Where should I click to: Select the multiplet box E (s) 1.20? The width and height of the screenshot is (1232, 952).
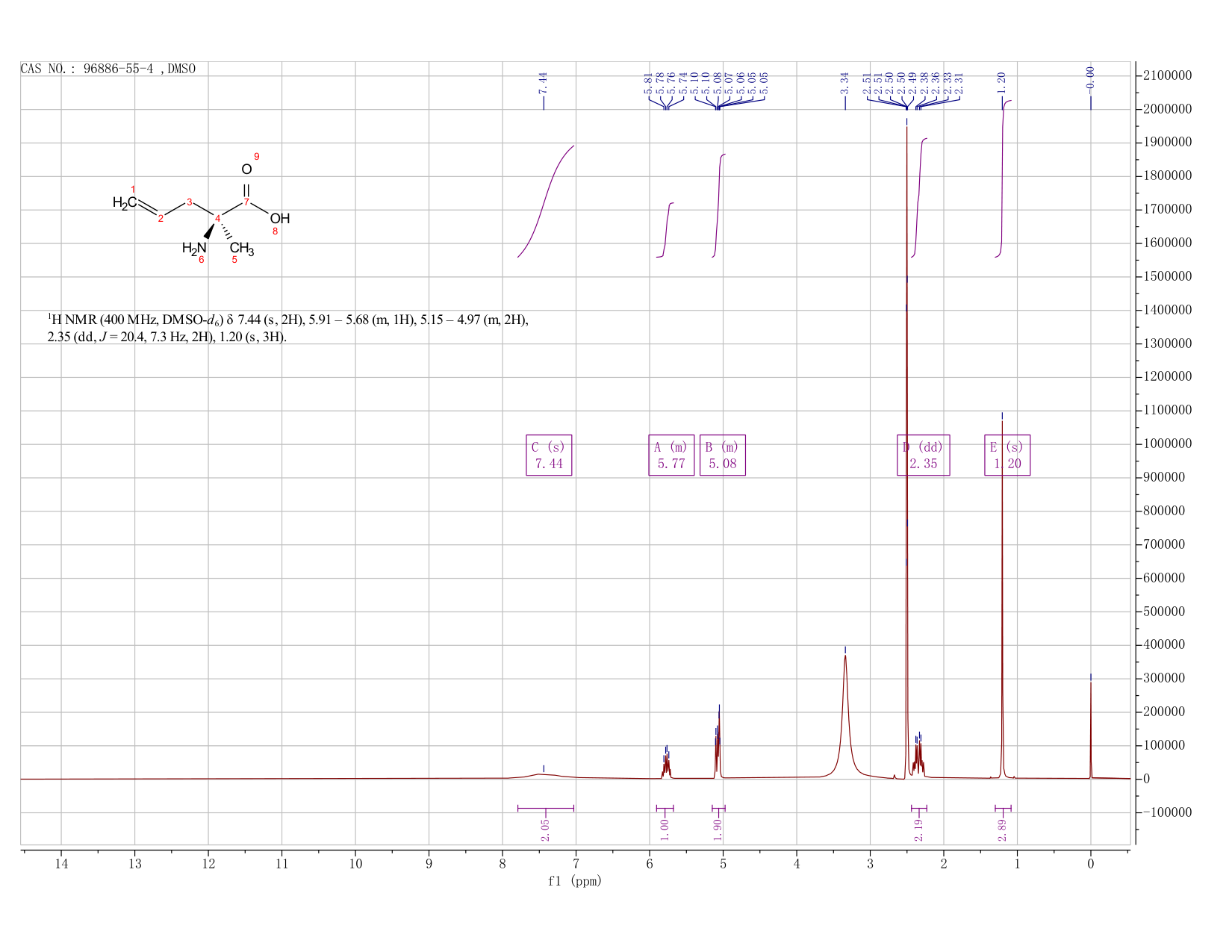(x=1007, y=455)
